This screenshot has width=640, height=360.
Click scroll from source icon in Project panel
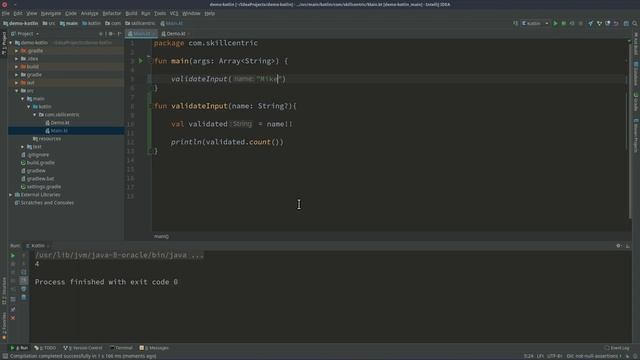[101, 34]
